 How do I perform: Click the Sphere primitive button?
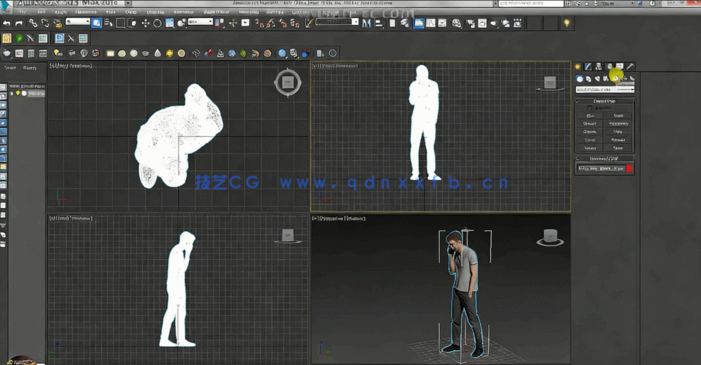pos(590,124)
